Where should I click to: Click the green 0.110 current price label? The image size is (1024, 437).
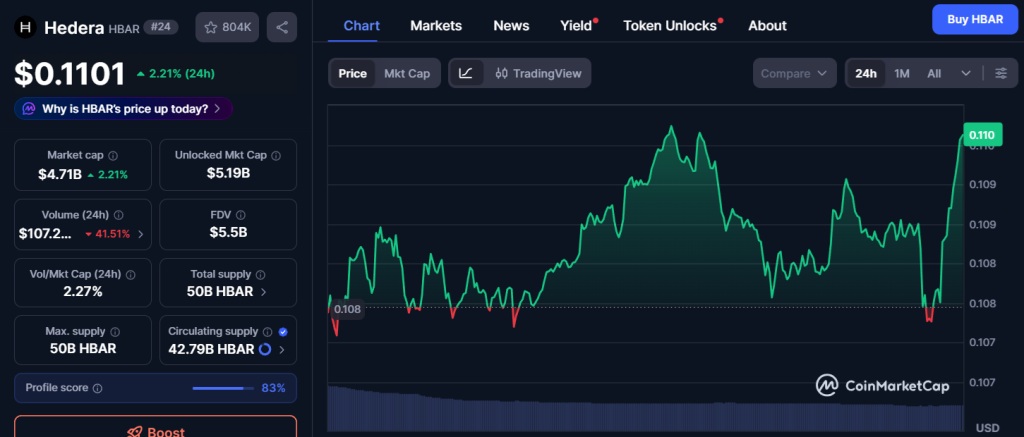click(x=982, y=135)
